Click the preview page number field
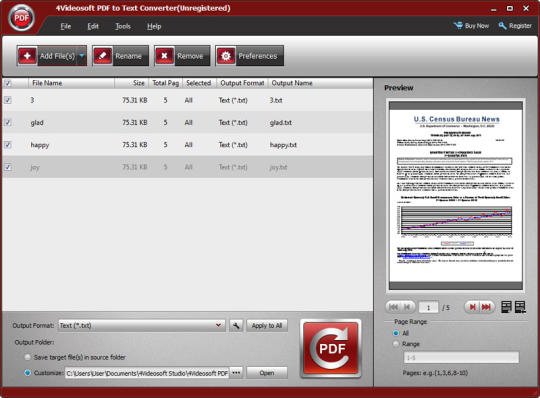The image size is (540, 398). click(428, 307)
